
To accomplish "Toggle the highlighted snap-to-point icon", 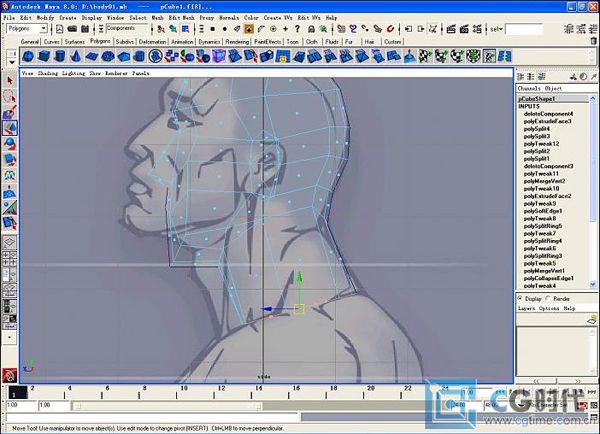I will [249, 29].
